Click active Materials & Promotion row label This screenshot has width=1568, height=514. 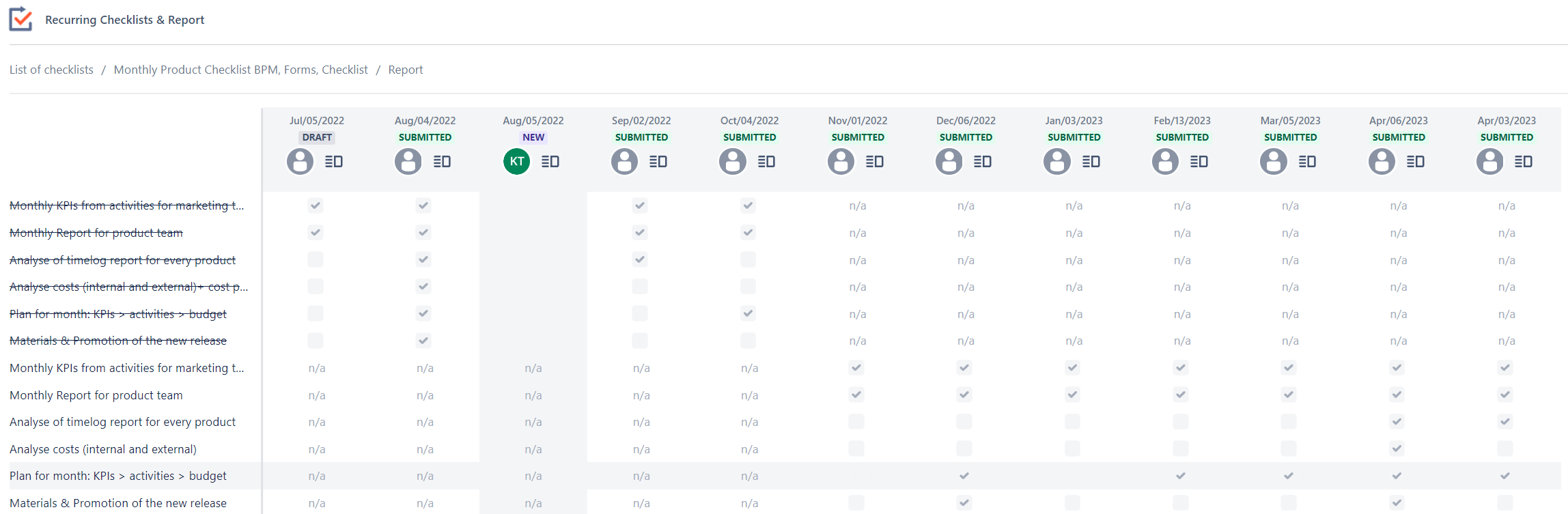(118, 503)
